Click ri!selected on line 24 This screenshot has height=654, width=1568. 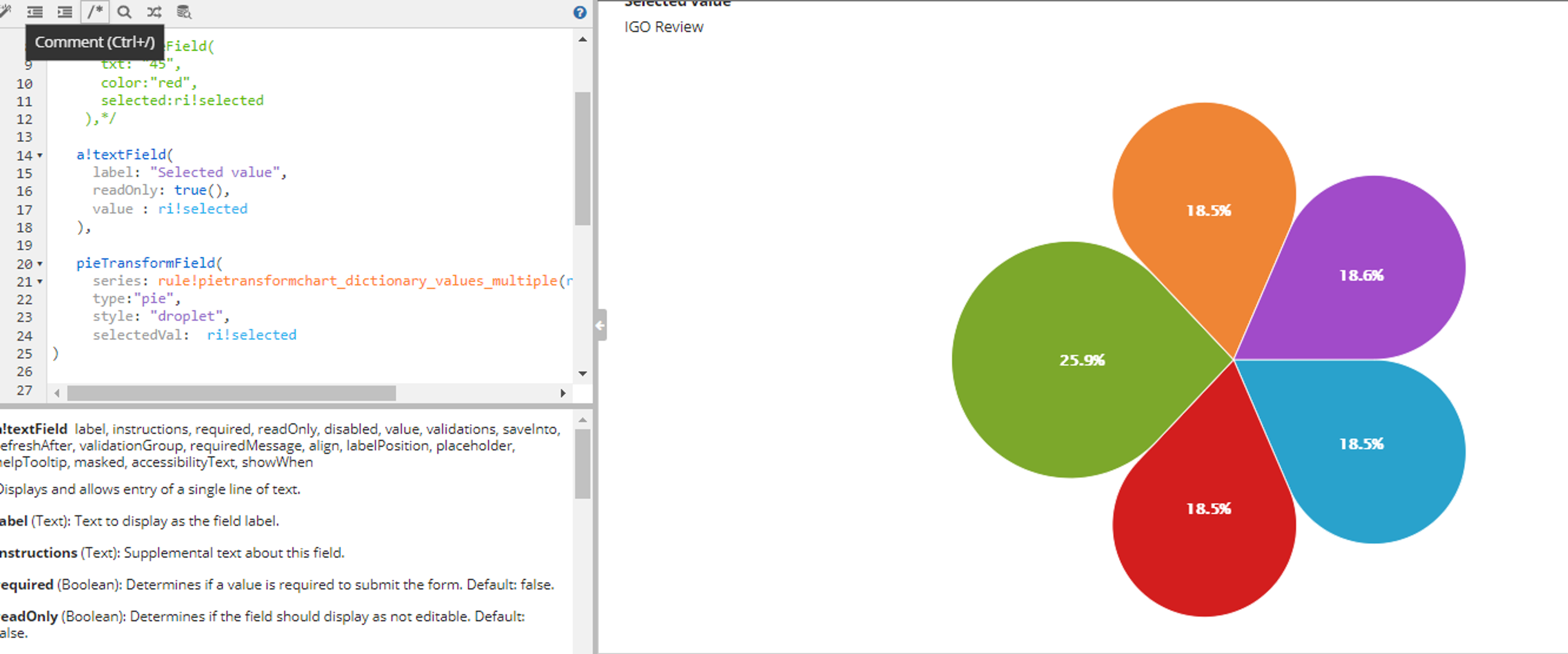coord(252,335)
